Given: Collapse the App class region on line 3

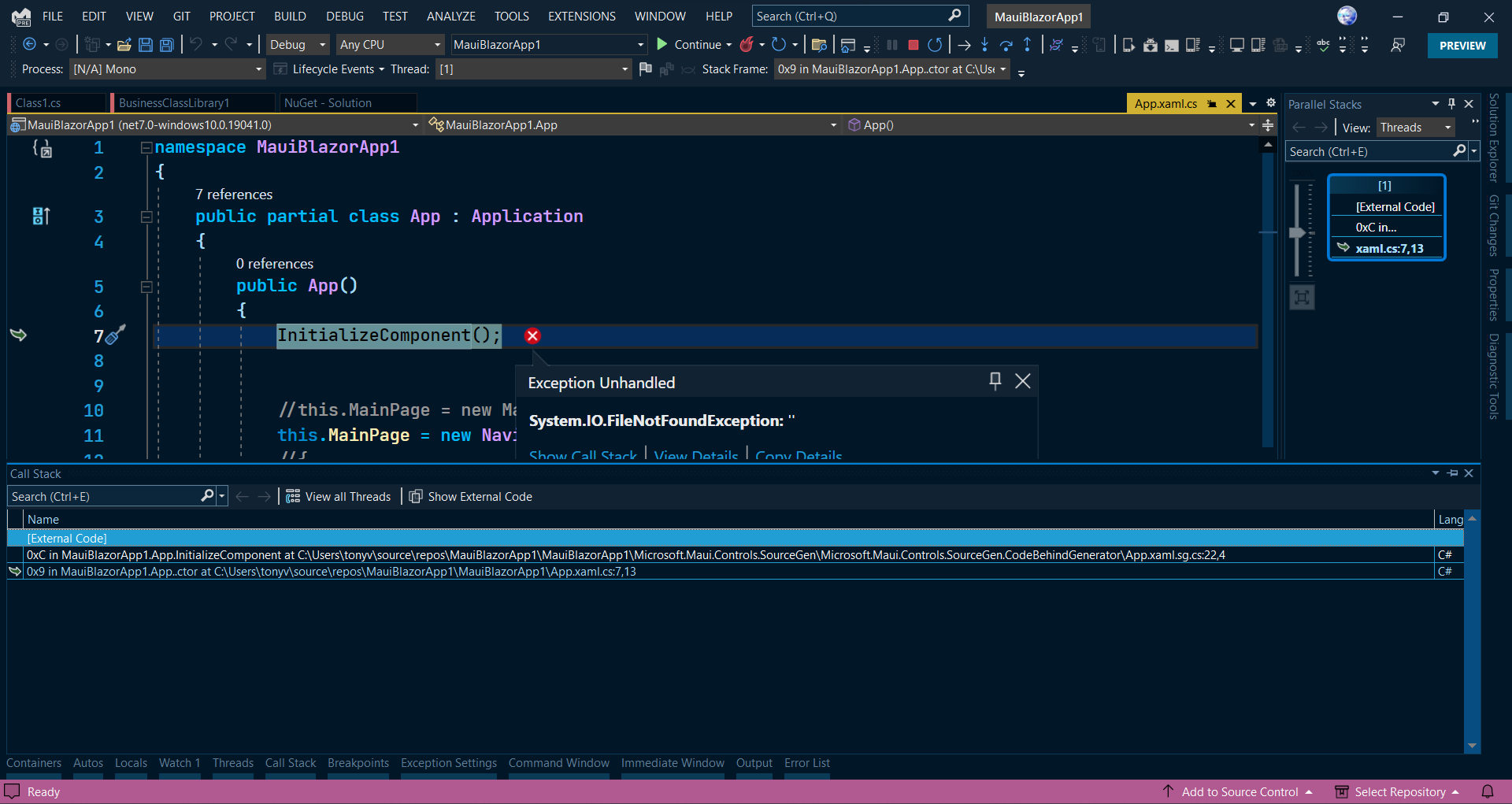Looking at the screenshot, I should pyautogui.click(x=146, y=217).
